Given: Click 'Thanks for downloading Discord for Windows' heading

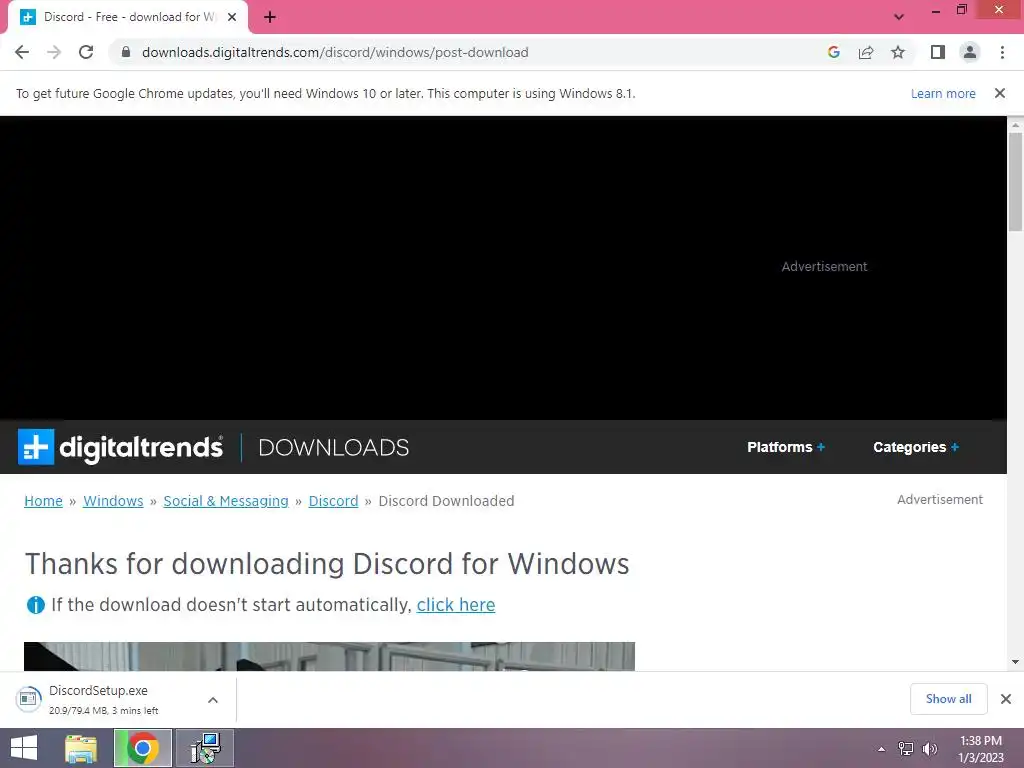Looking at the screenshot, I should [327, 564].
